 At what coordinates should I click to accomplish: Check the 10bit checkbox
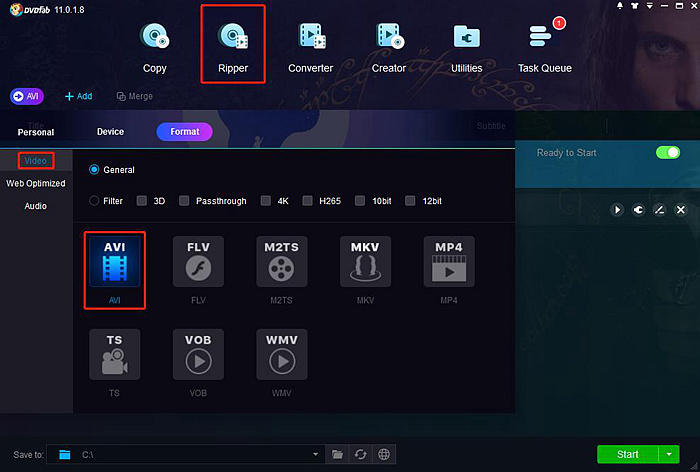click(x=360, y=201)
